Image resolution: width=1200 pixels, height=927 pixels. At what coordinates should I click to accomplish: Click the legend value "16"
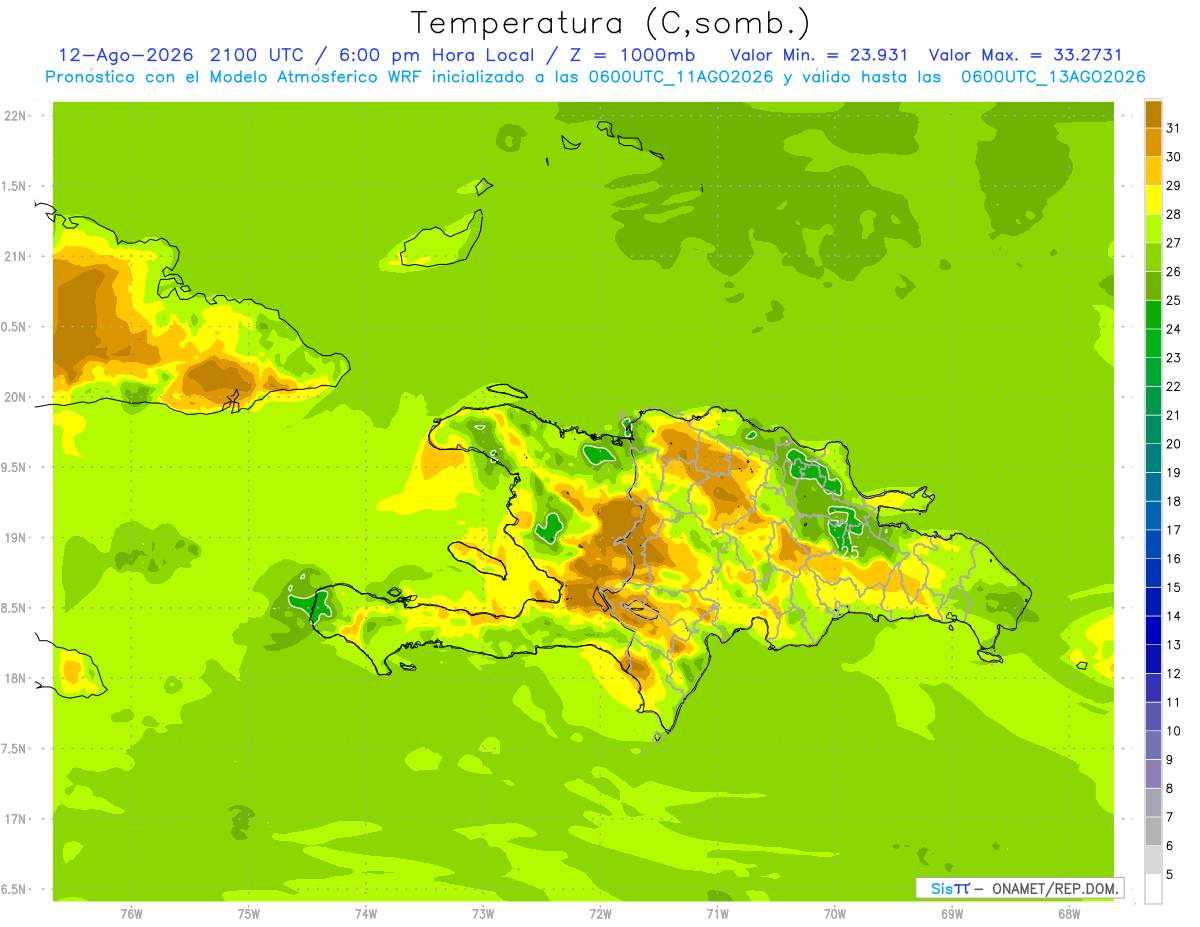coord(1174,559)
